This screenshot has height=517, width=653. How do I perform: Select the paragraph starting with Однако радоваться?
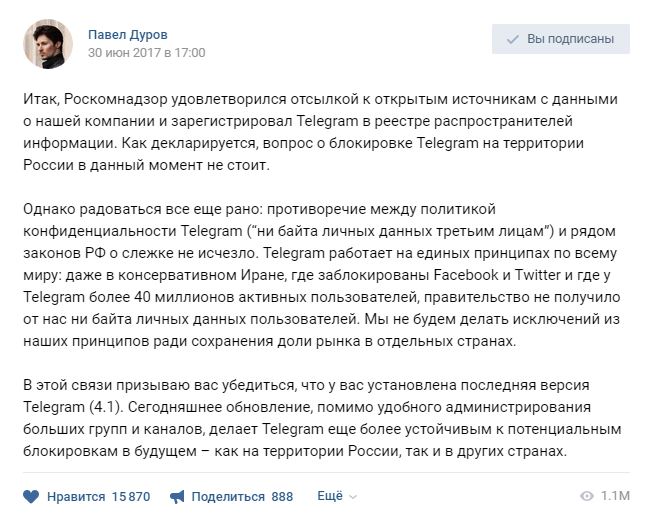coord(322,275)
